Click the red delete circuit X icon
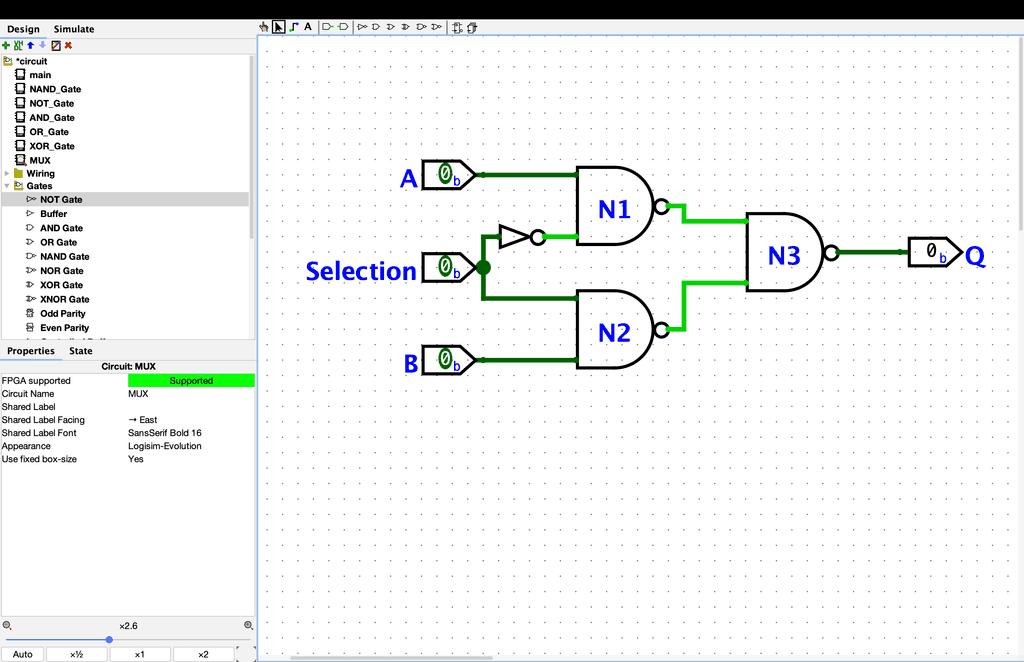This screenshot has width=1024, height=662. tap(68, 45)
